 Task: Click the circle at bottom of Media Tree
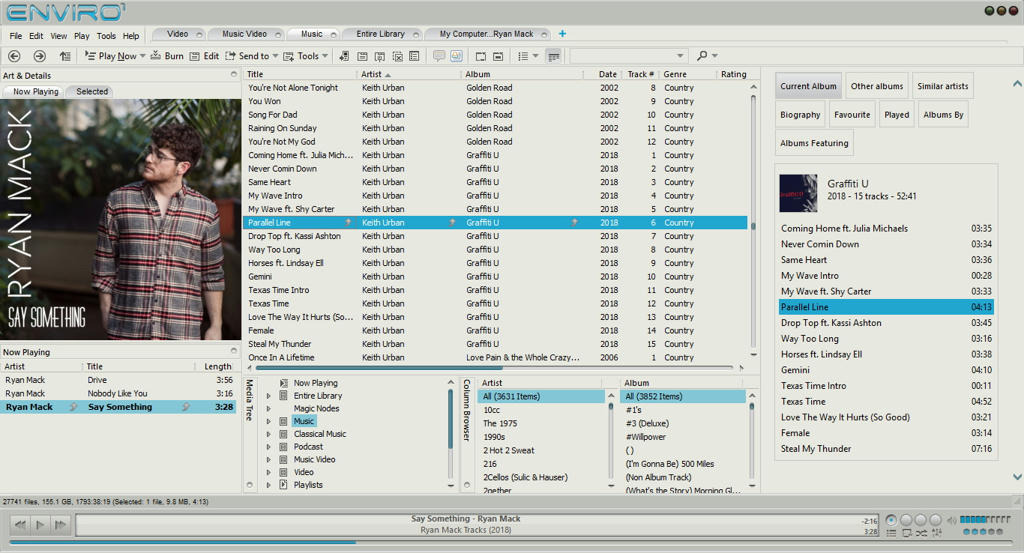tap(249, 485)
